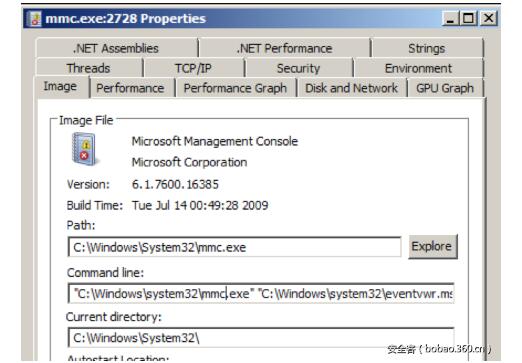Click the mmc.exe title bar icon
The image size is (522, 363).
tap(34, 19)
